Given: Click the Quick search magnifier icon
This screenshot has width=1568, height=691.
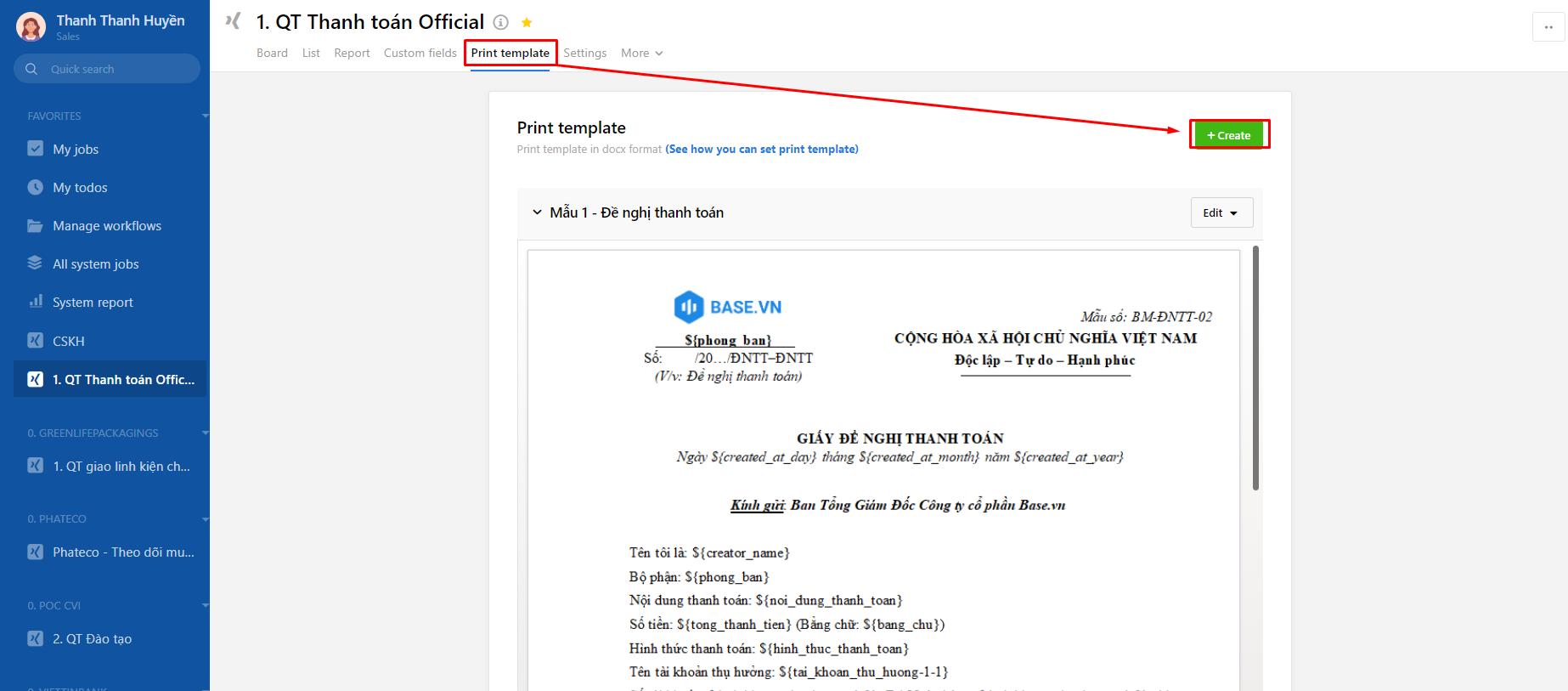Looking at the screenshot, I should (x=31, y=69).
